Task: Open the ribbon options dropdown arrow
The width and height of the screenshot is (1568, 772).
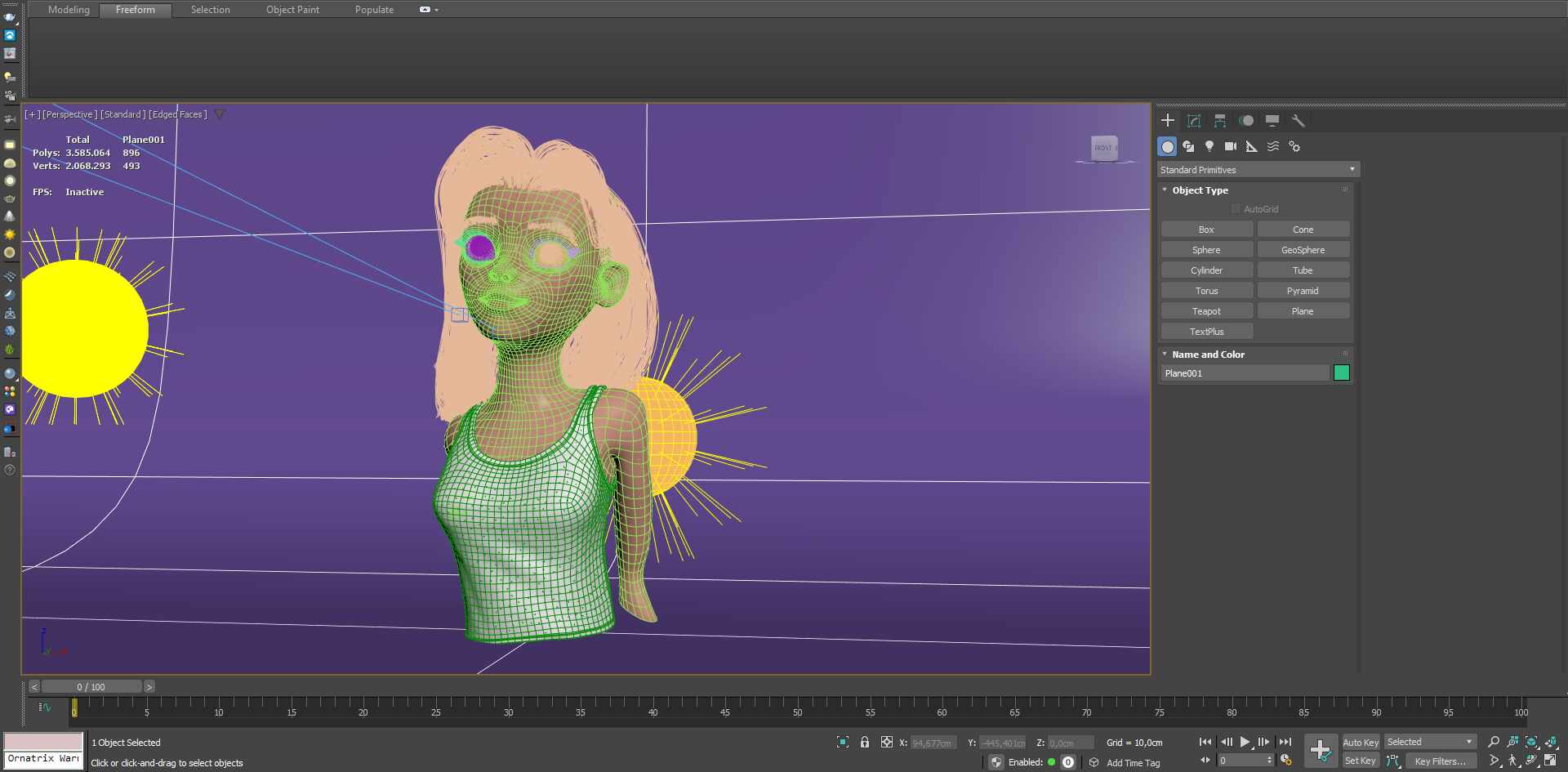Action: pyautogui.click(x=436, y=10)
